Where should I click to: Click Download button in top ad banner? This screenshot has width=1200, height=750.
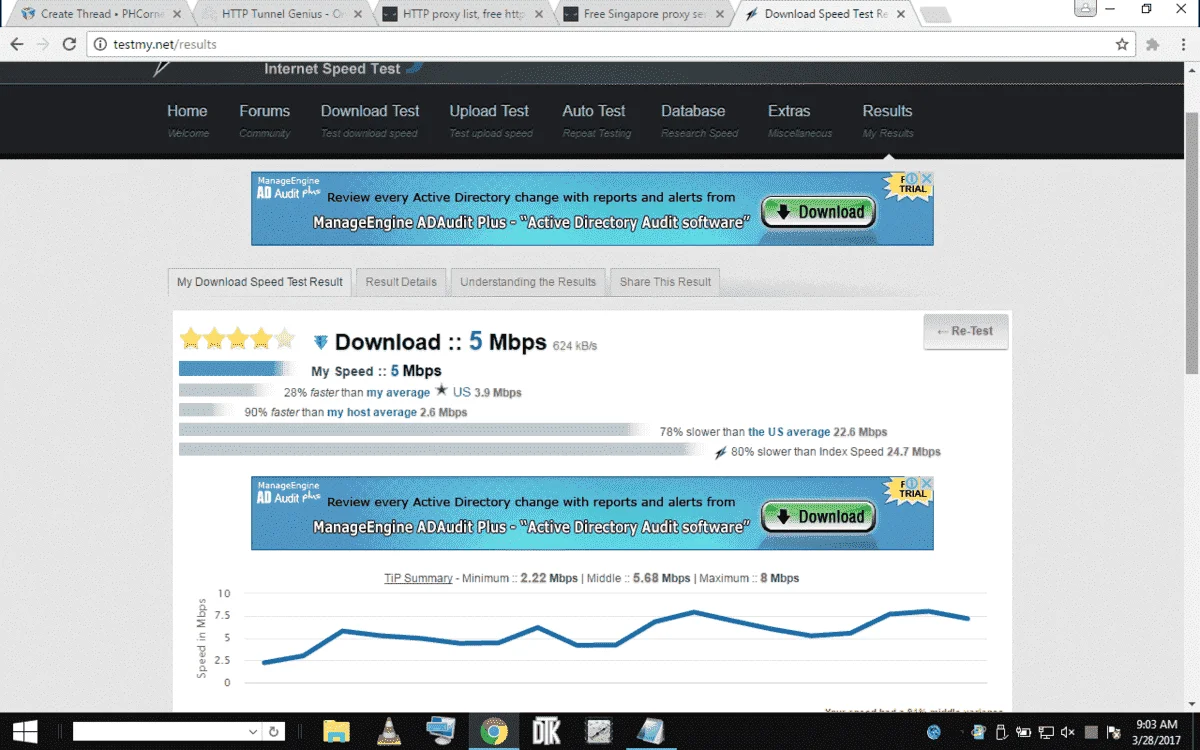819,212
